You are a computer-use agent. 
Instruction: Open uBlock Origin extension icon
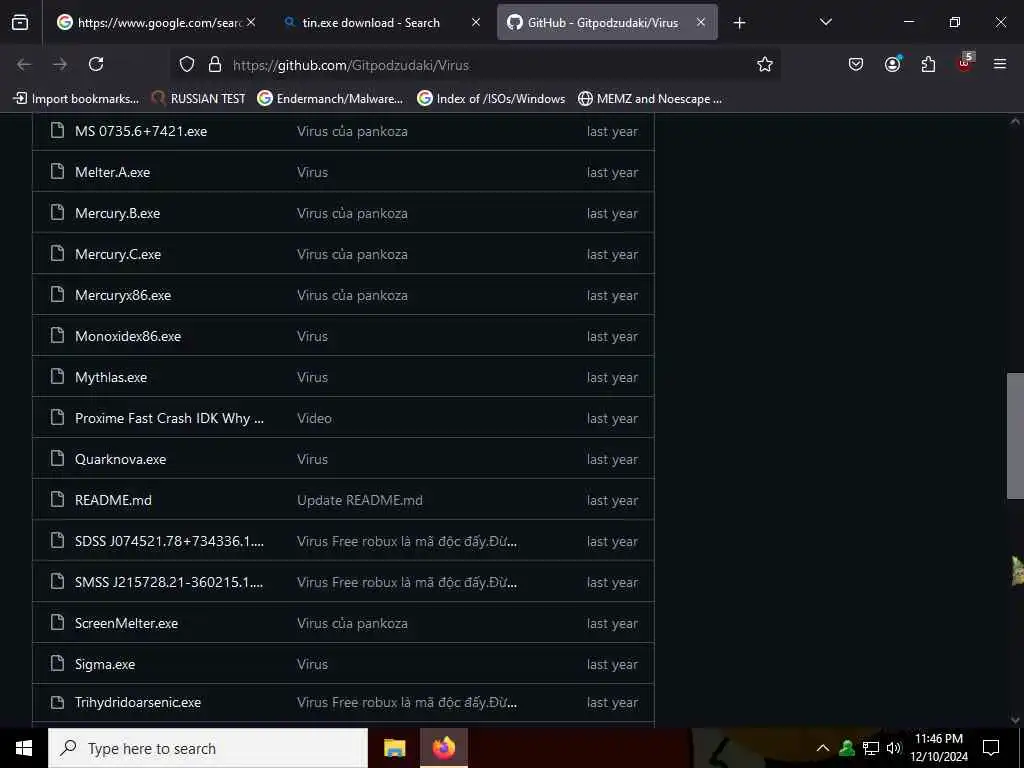965,63
